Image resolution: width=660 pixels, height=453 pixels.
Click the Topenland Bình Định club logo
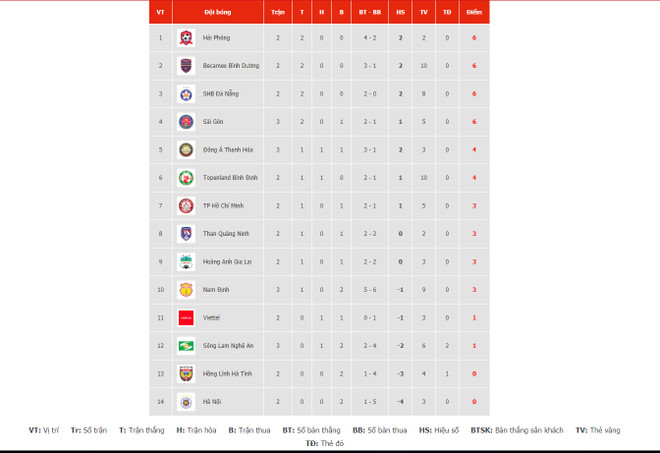tap(185, 178)
